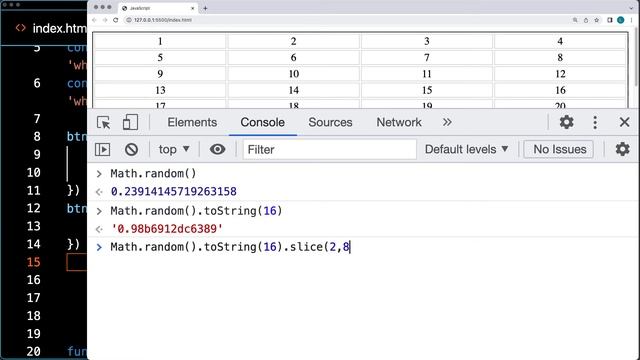
Task: Clear the console output
Action: coord(131,149)
